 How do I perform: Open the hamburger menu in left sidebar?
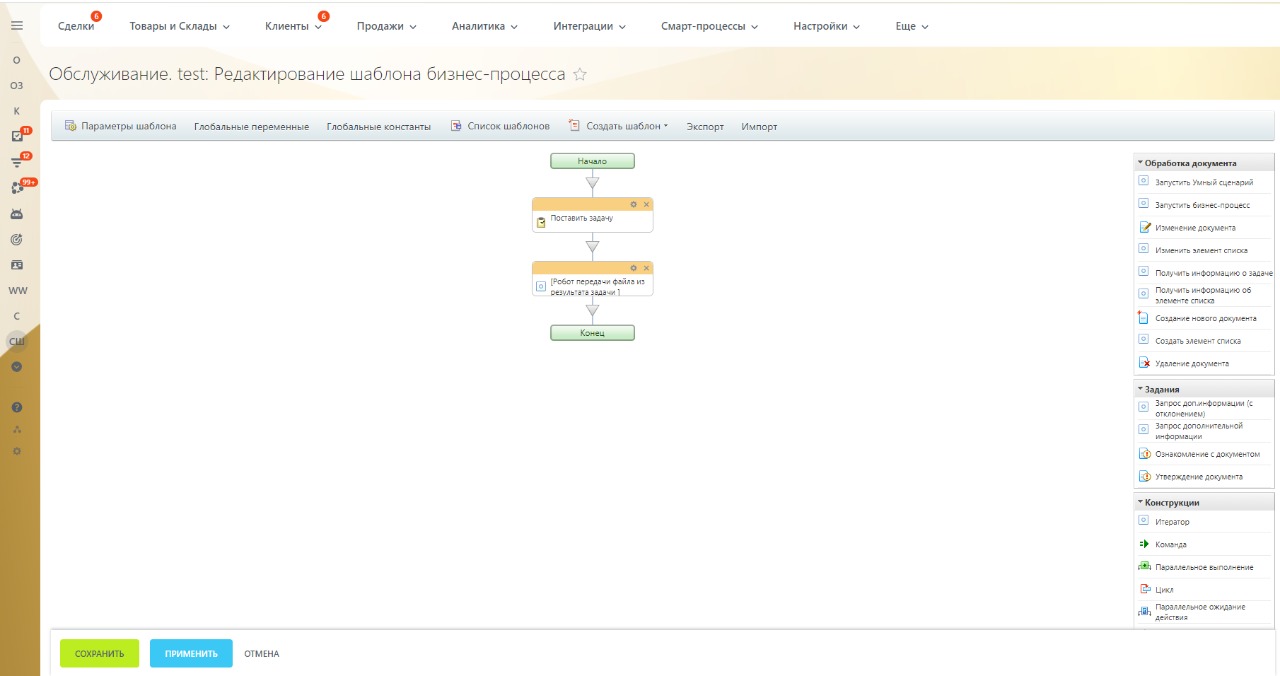point(16,26)
